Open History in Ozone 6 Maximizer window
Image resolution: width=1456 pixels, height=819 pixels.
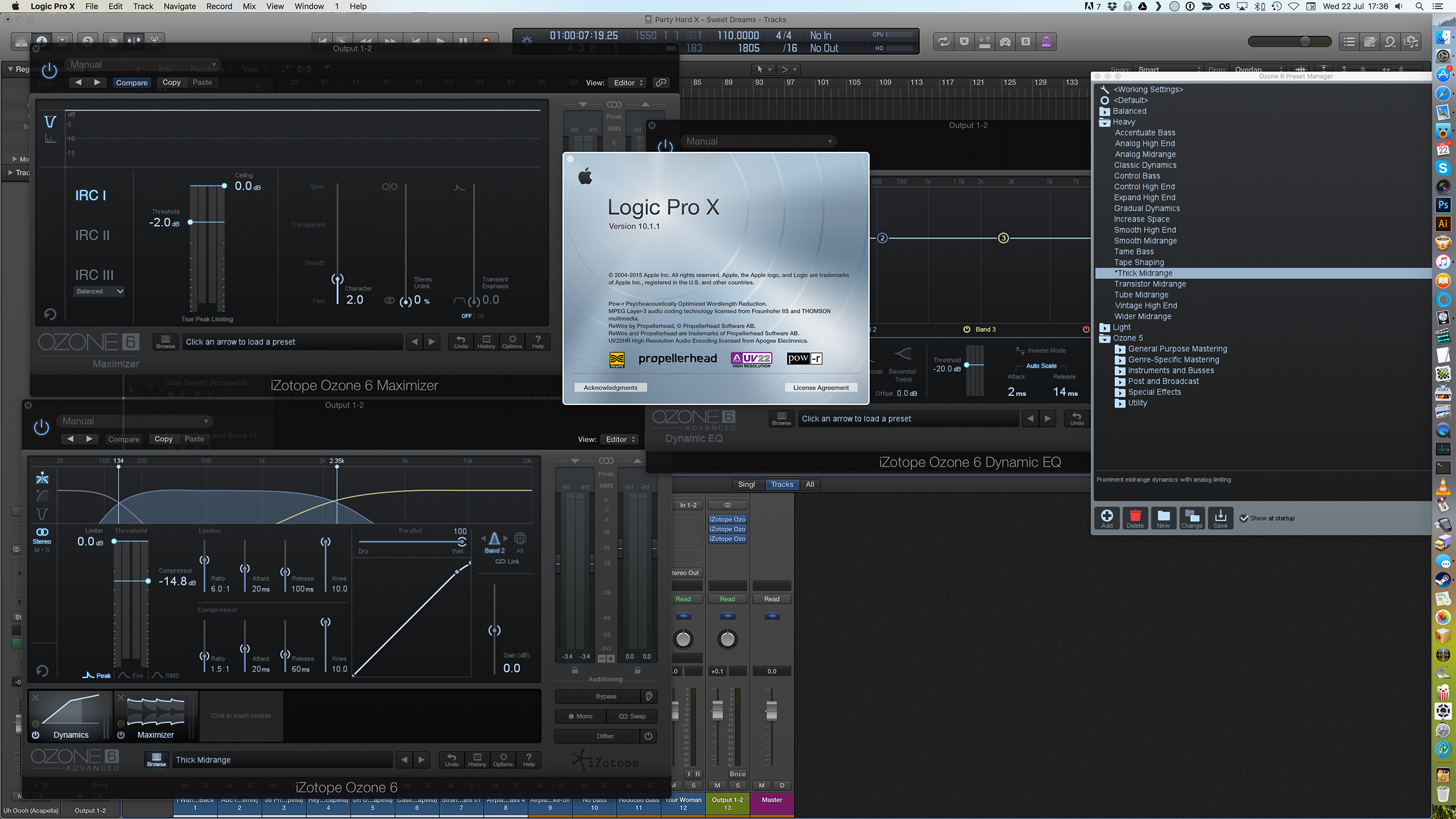point(486,342)
